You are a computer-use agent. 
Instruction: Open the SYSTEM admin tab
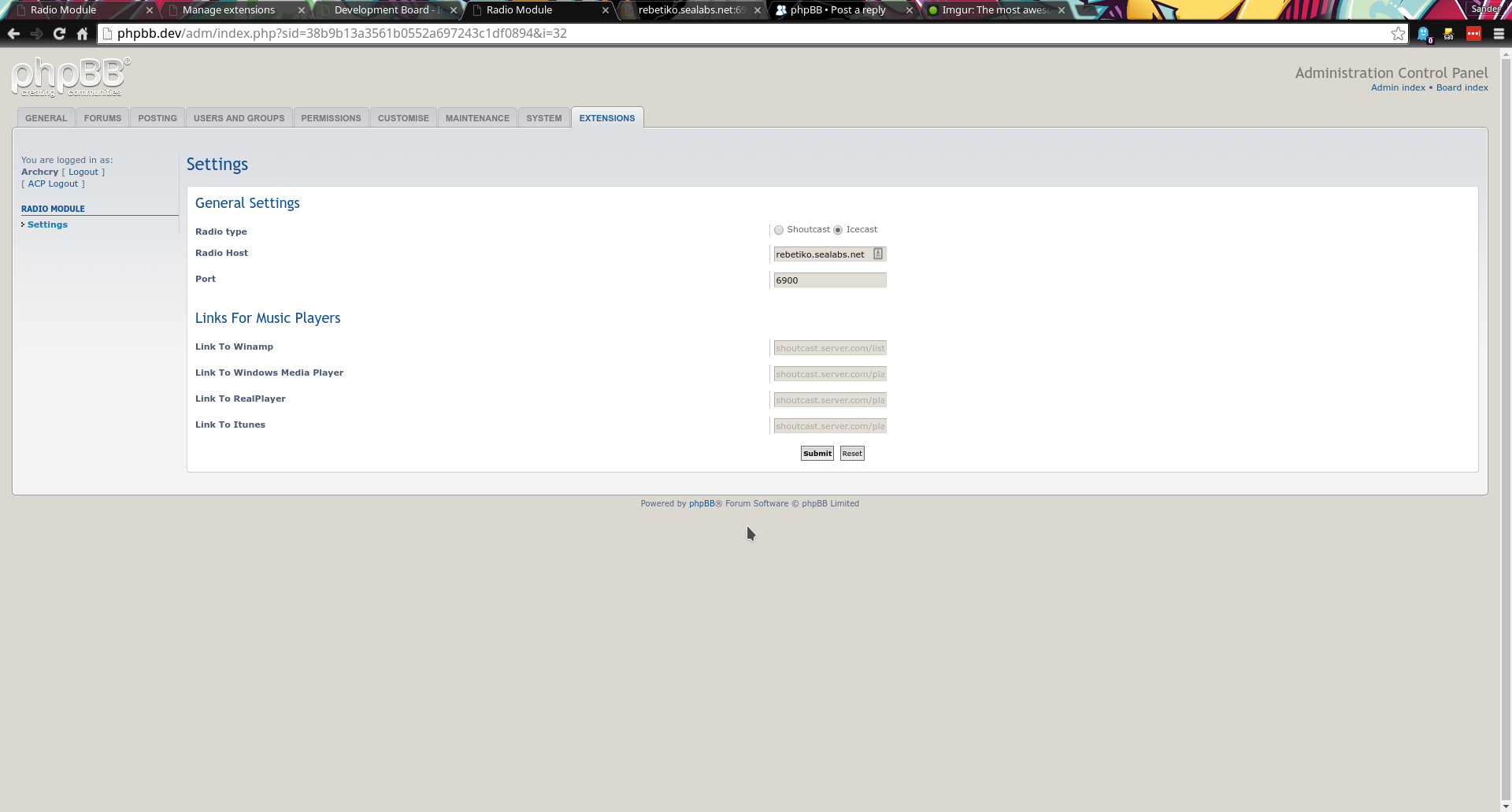(x=544, y=117)
